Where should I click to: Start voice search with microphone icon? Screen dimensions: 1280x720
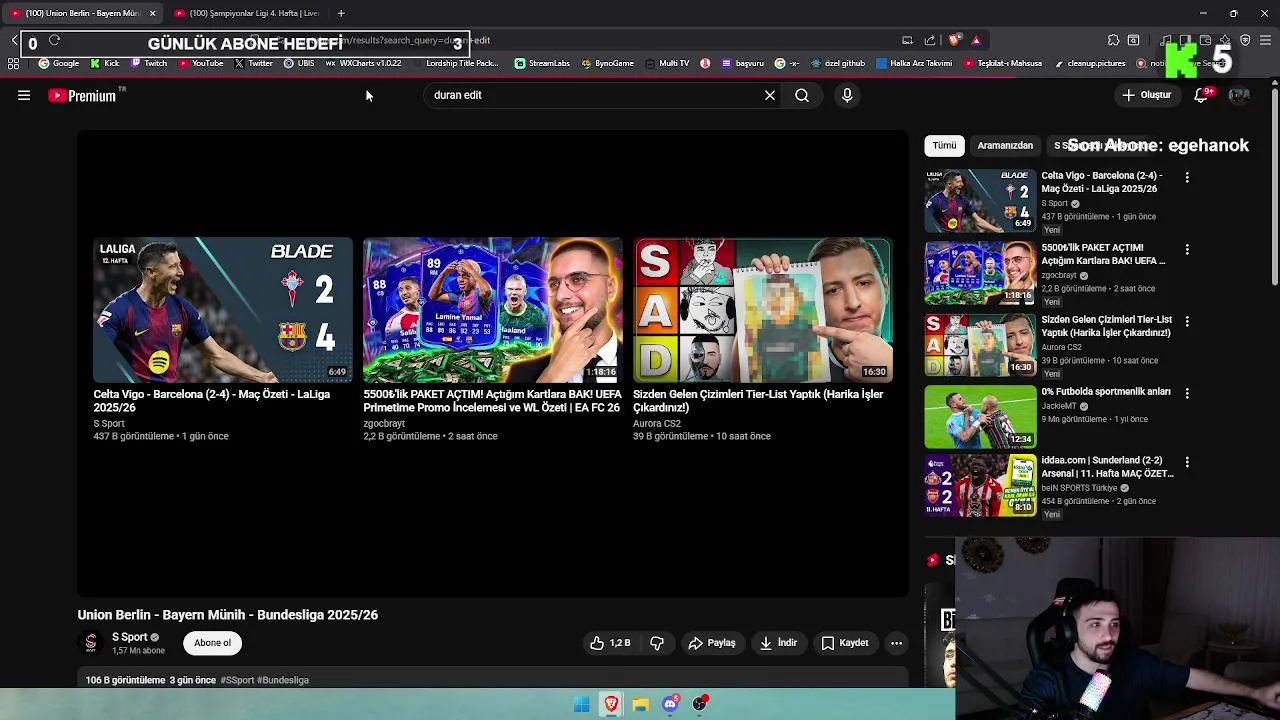pyautogui.click(x=847, y=95)
